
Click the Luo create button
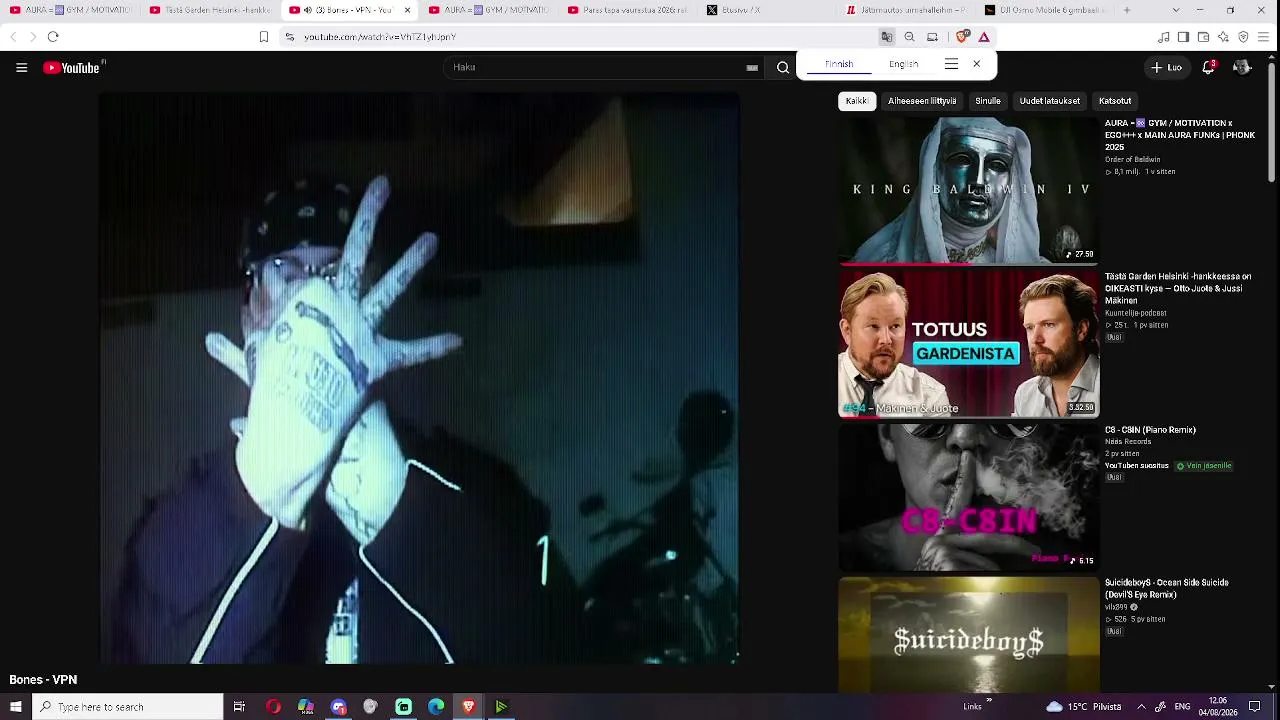pyautogui.click(x=1166, y=67)
